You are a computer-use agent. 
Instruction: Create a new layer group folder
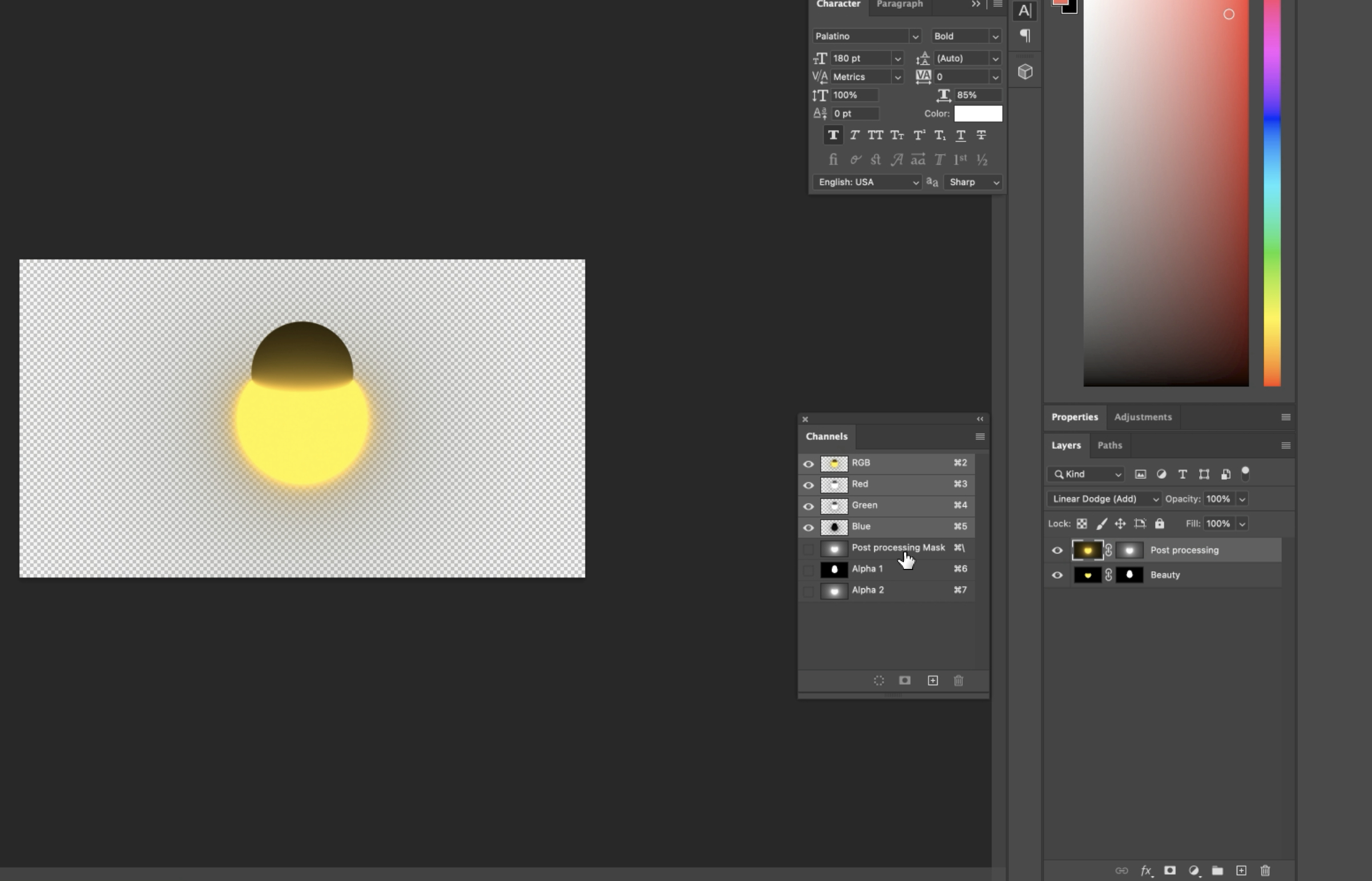click(1217, 870)
